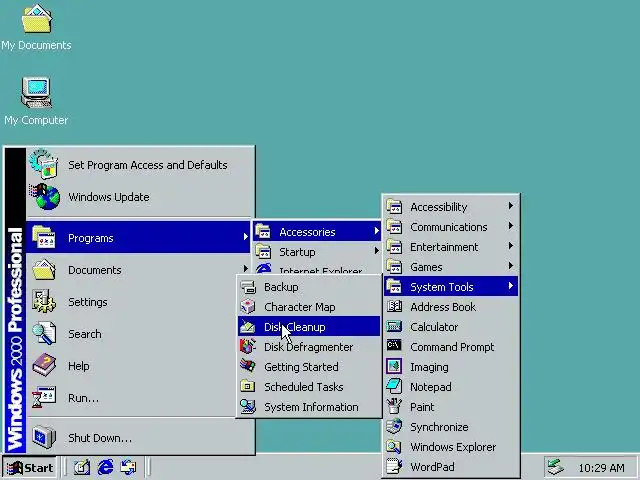Click the Shut Down... label
Screen dimensions: 640x480
tap(100, 438)
